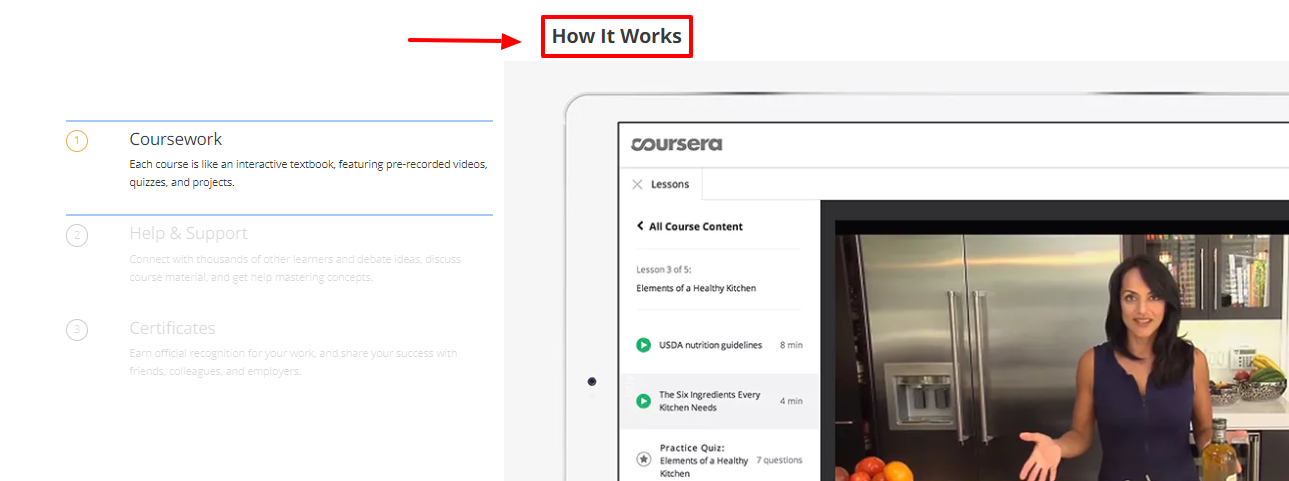Click the step 1 circle icon
Viewport: 1289px width, 481px height.
click(77, 141)
